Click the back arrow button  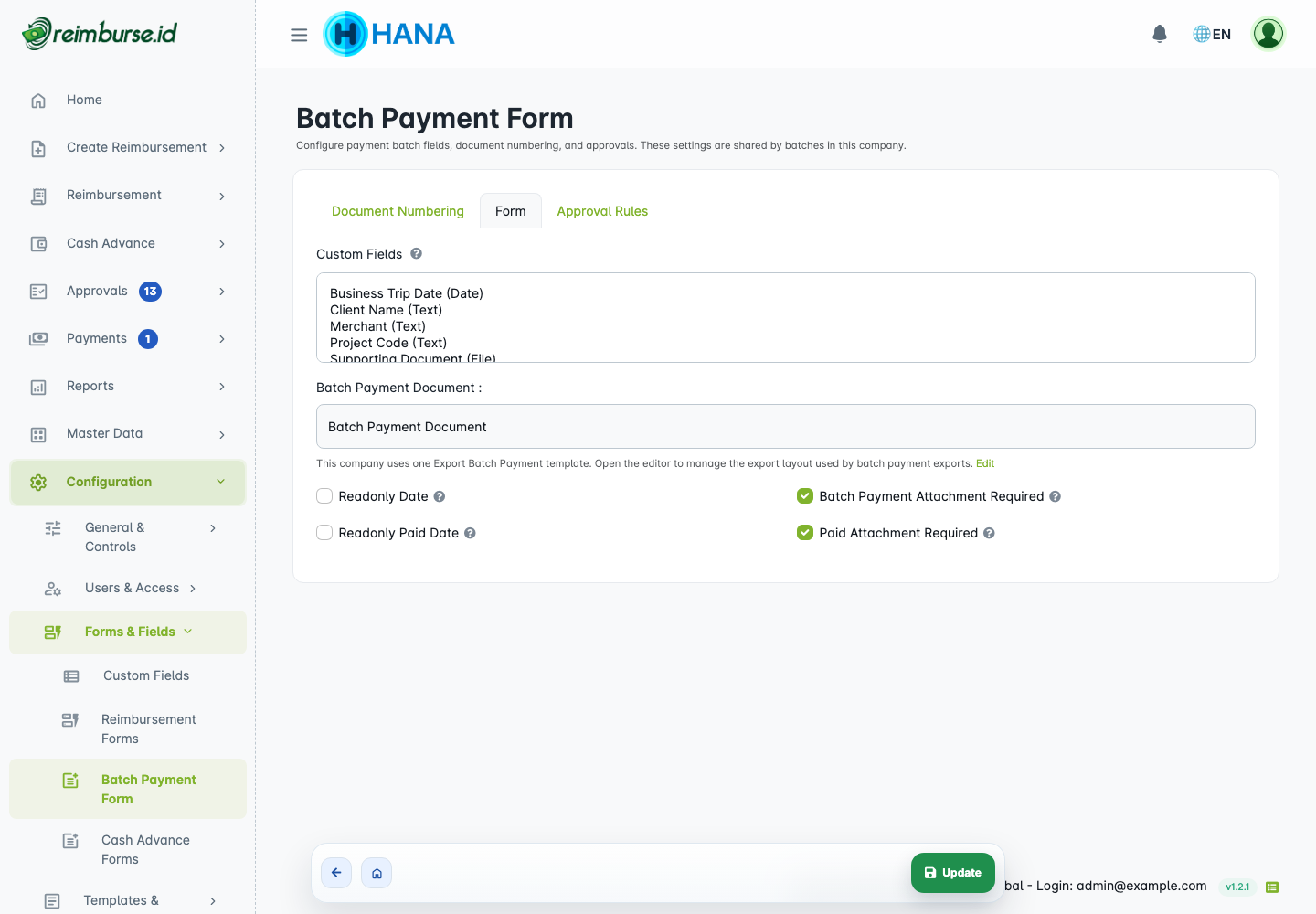336,873
